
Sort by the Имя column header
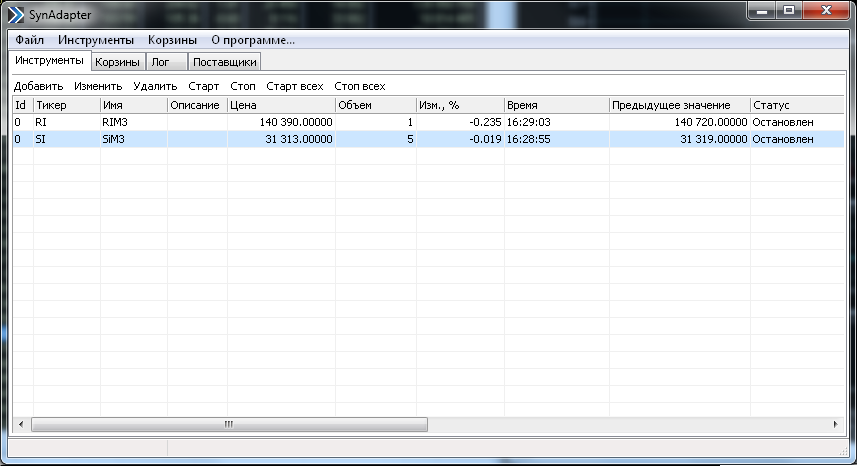coord(134,105)
